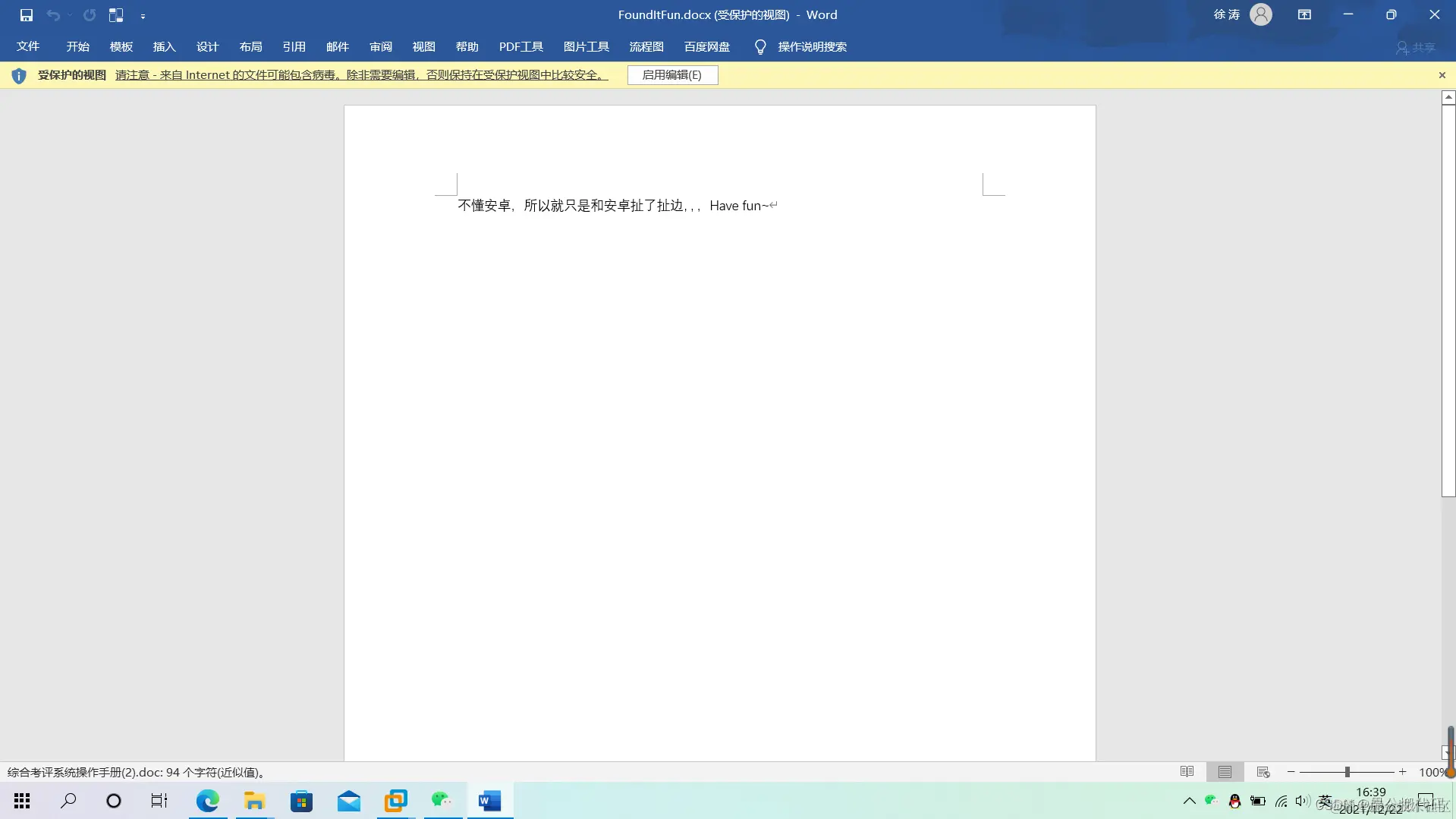Switch to the 设计 ribbon tab
Screen dimensions: 1456x819
click(x=207, y=46)
